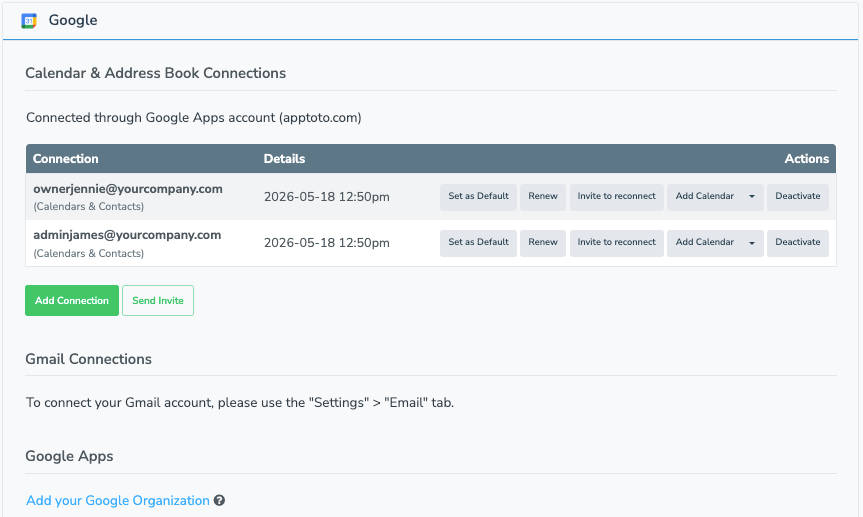
Task: Click the Send Invite button
Action: click(158, 301)
